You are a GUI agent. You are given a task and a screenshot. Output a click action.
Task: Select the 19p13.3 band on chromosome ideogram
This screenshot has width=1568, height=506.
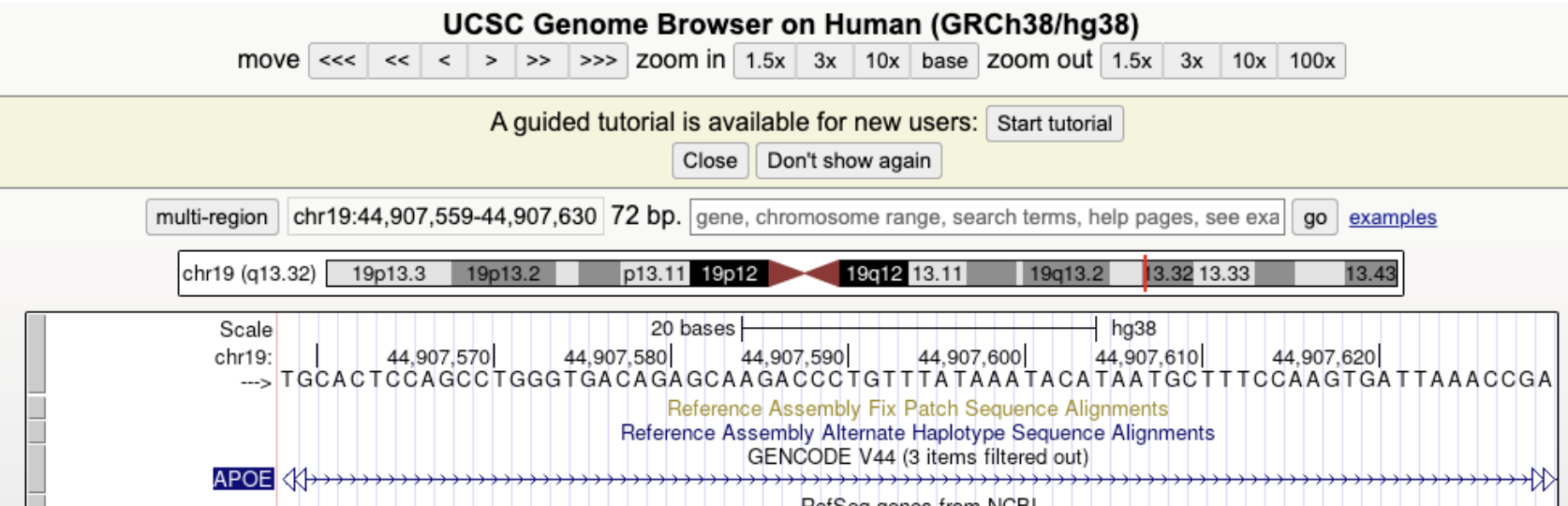coord(389,274)
